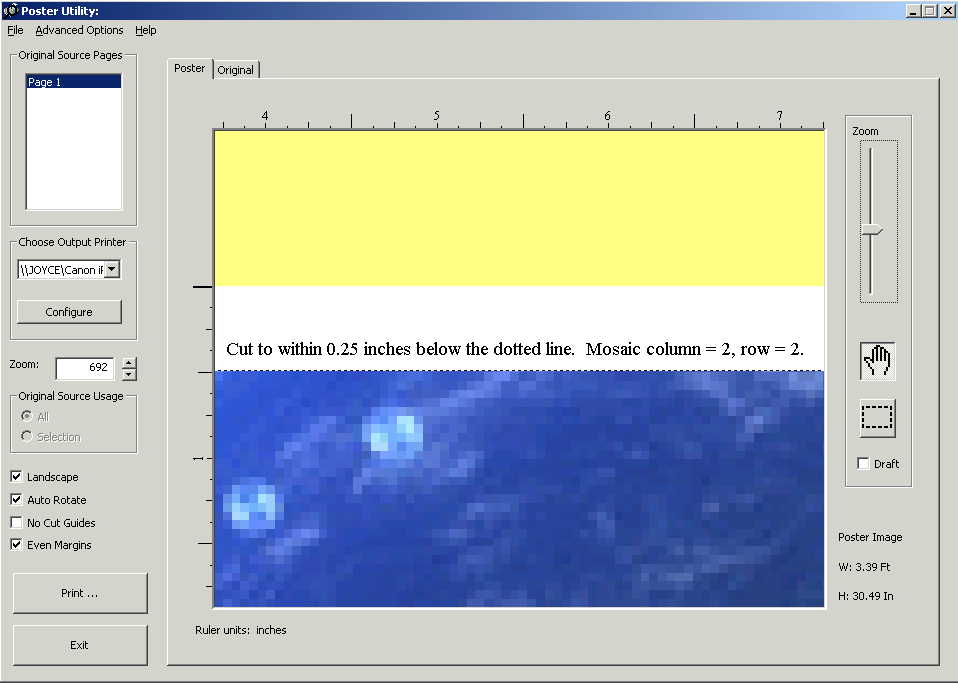Decrease zoom value with down spinner arrow
The height and width of the screenshot is (683, 958).
click(x=129, y=374)
